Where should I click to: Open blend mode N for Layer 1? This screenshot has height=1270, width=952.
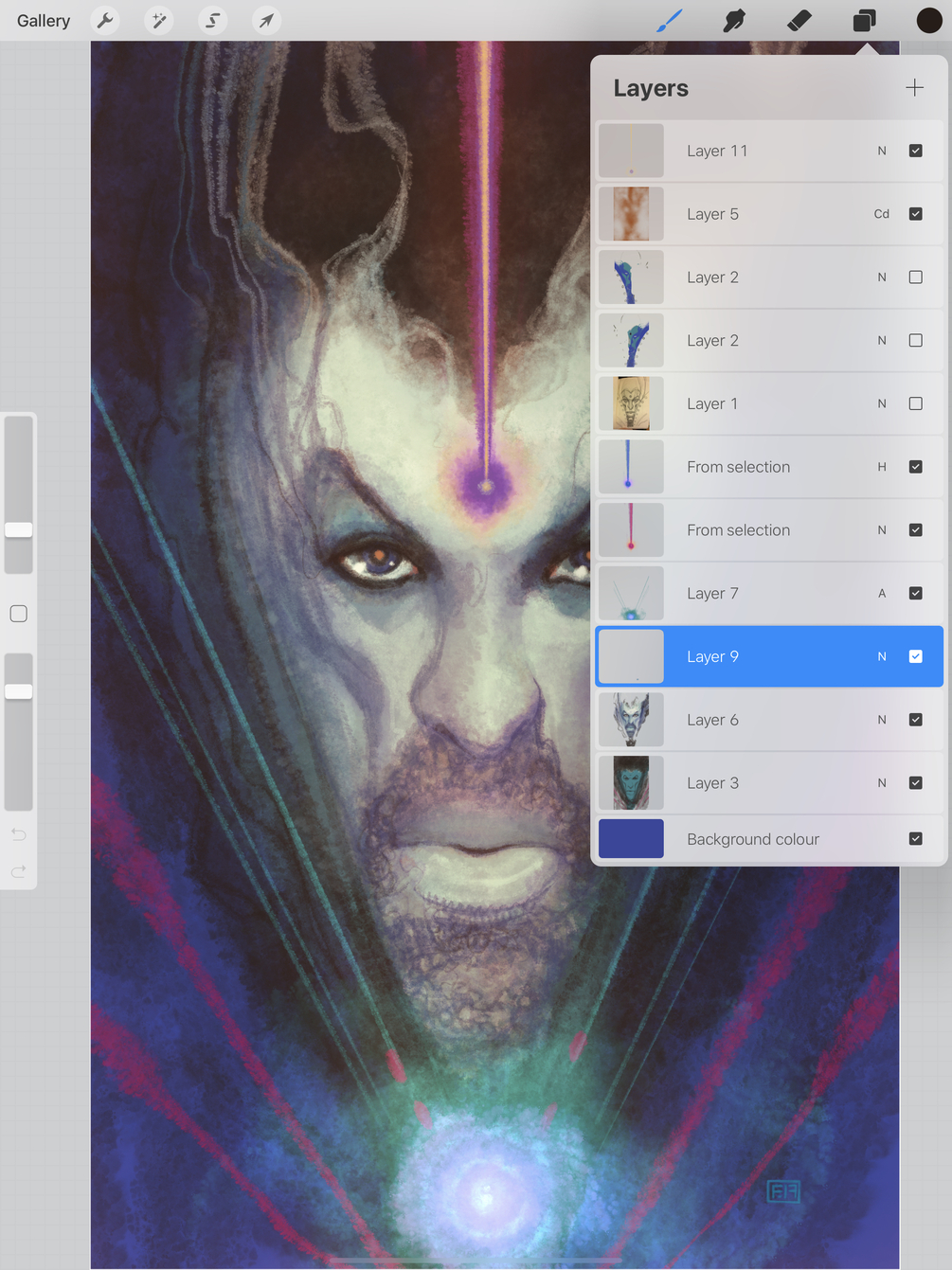(x=882, y=403)
